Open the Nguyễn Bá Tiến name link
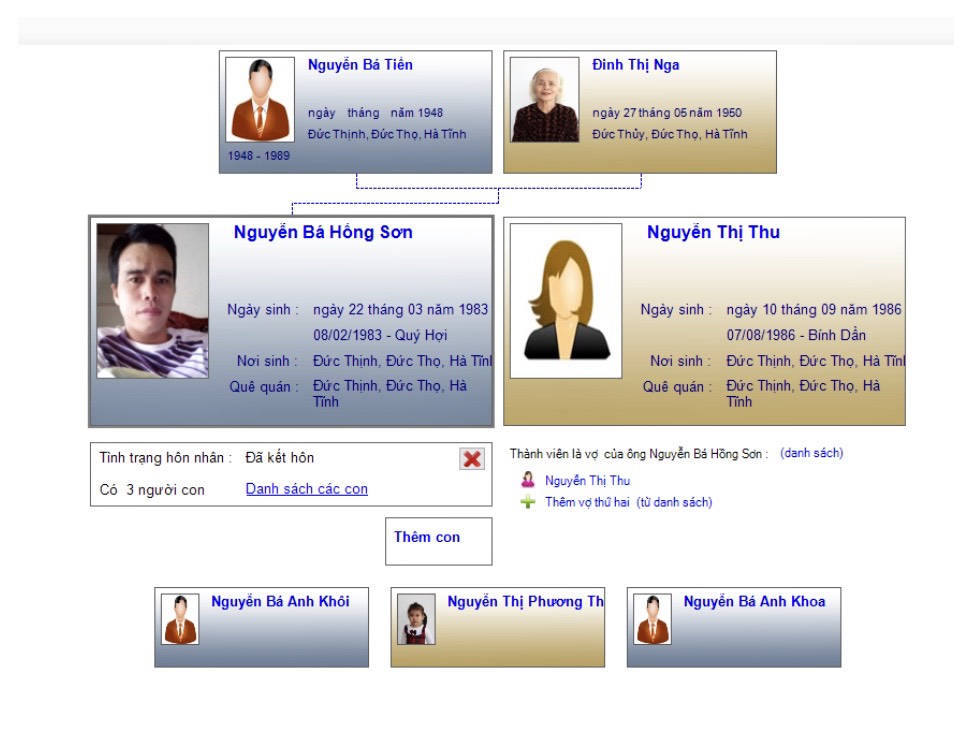 pos(360,64)
